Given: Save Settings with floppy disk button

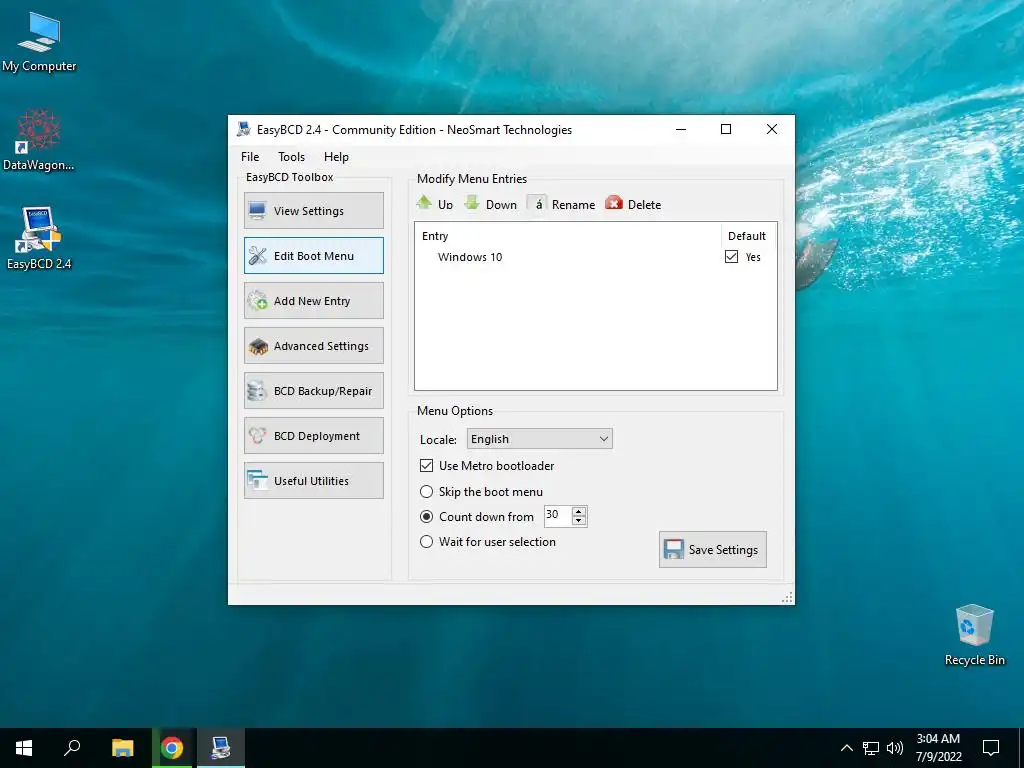Looking at the screenshot, I should [712, 549].
